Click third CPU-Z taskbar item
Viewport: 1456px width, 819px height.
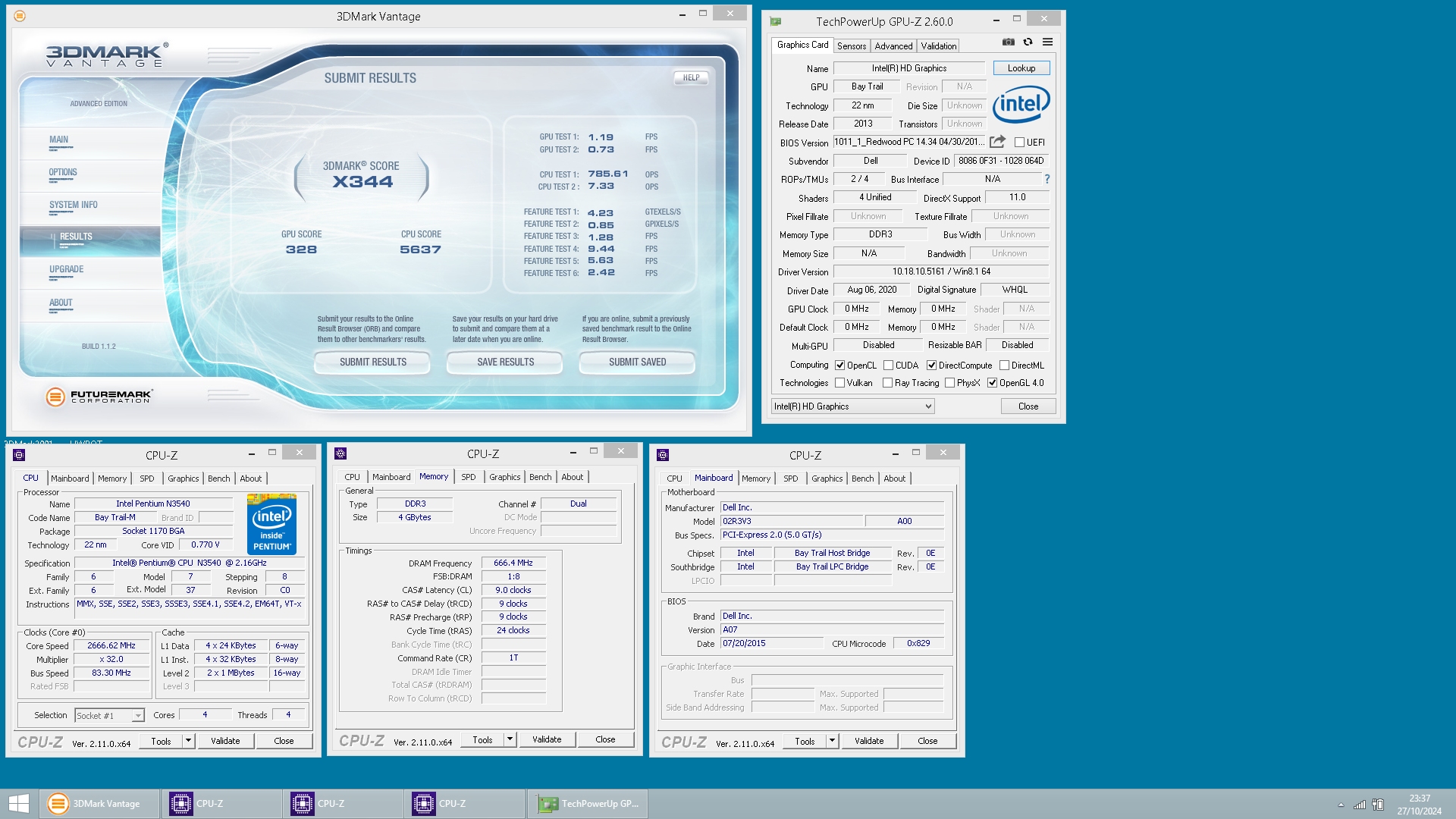(463, 804)
